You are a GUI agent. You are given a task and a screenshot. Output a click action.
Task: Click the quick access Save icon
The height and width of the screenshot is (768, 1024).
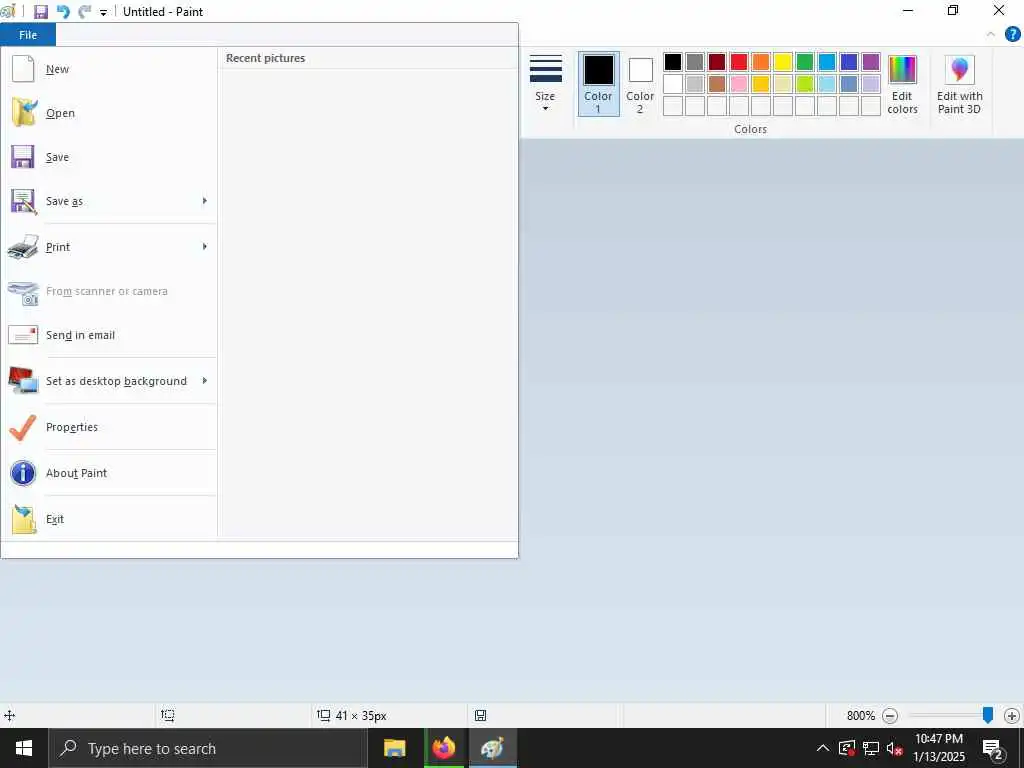[40, 12]
